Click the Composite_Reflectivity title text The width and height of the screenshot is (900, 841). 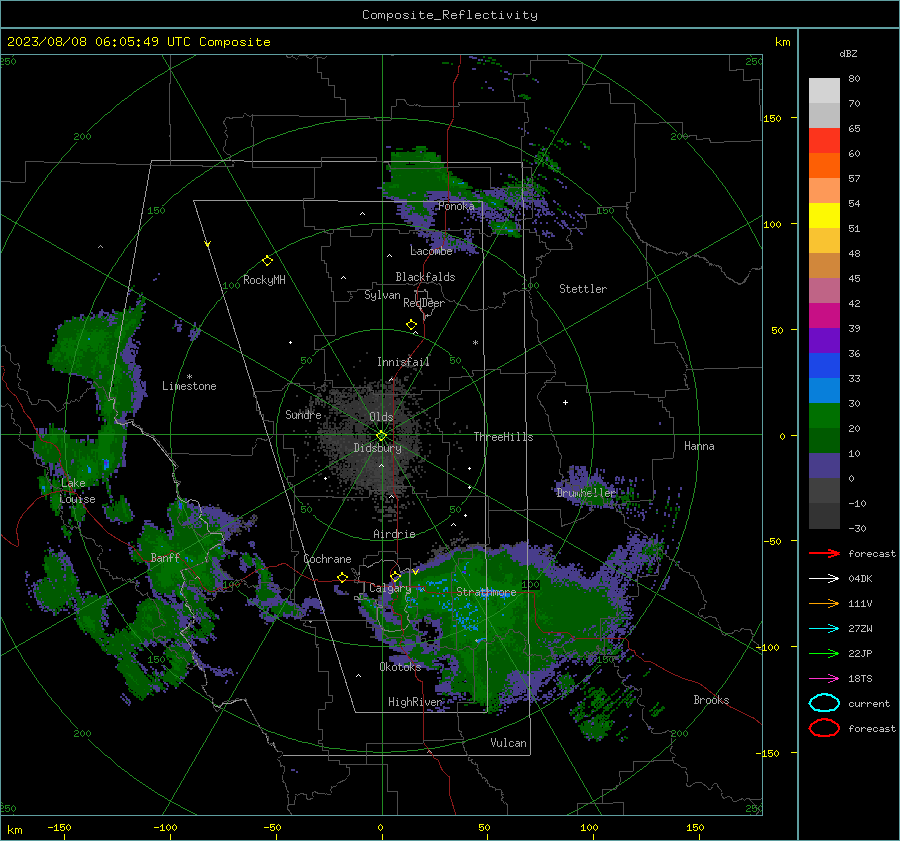[x=450, y=15]
